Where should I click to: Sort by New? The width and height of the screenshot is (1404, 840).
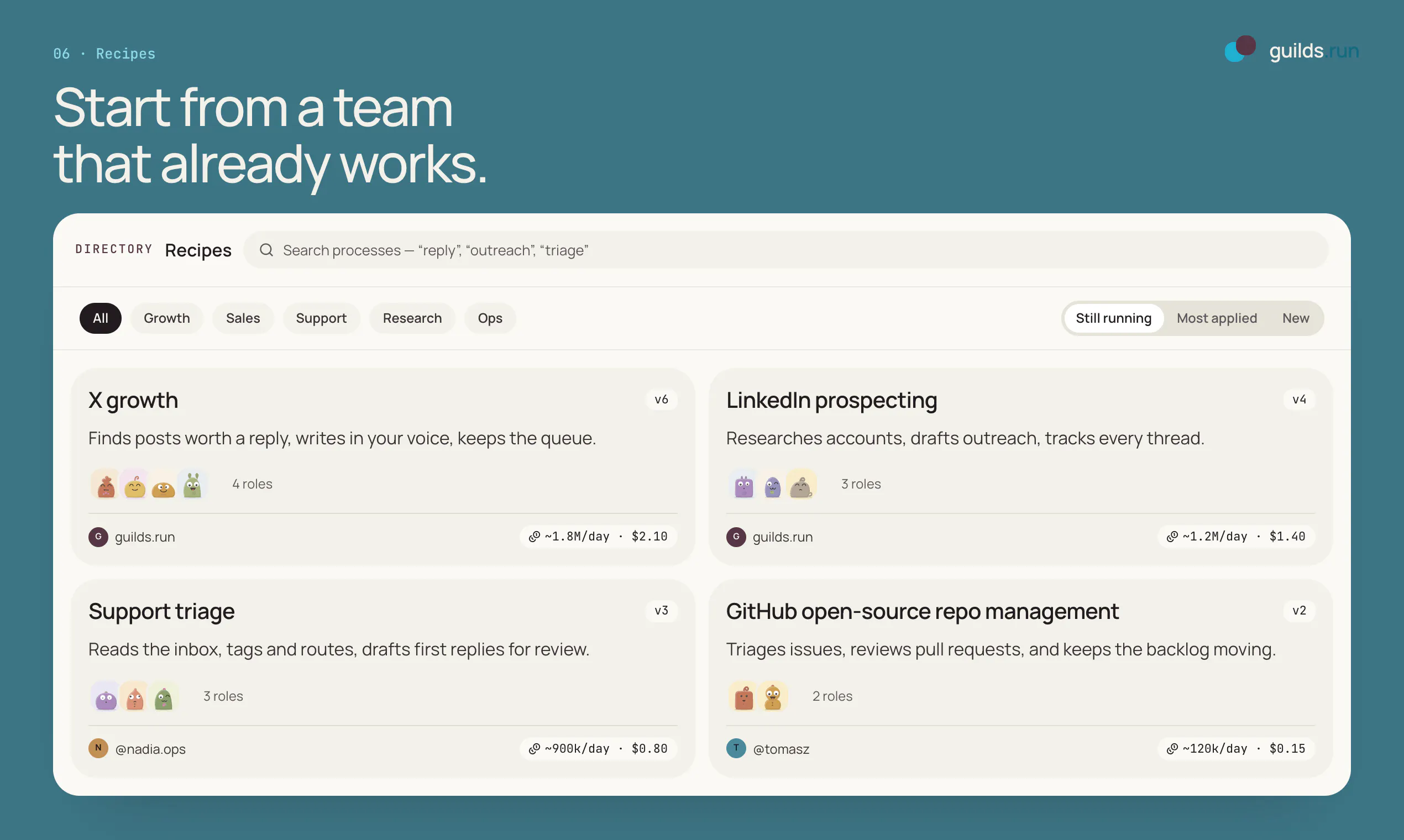click(x=1295, y=318)
